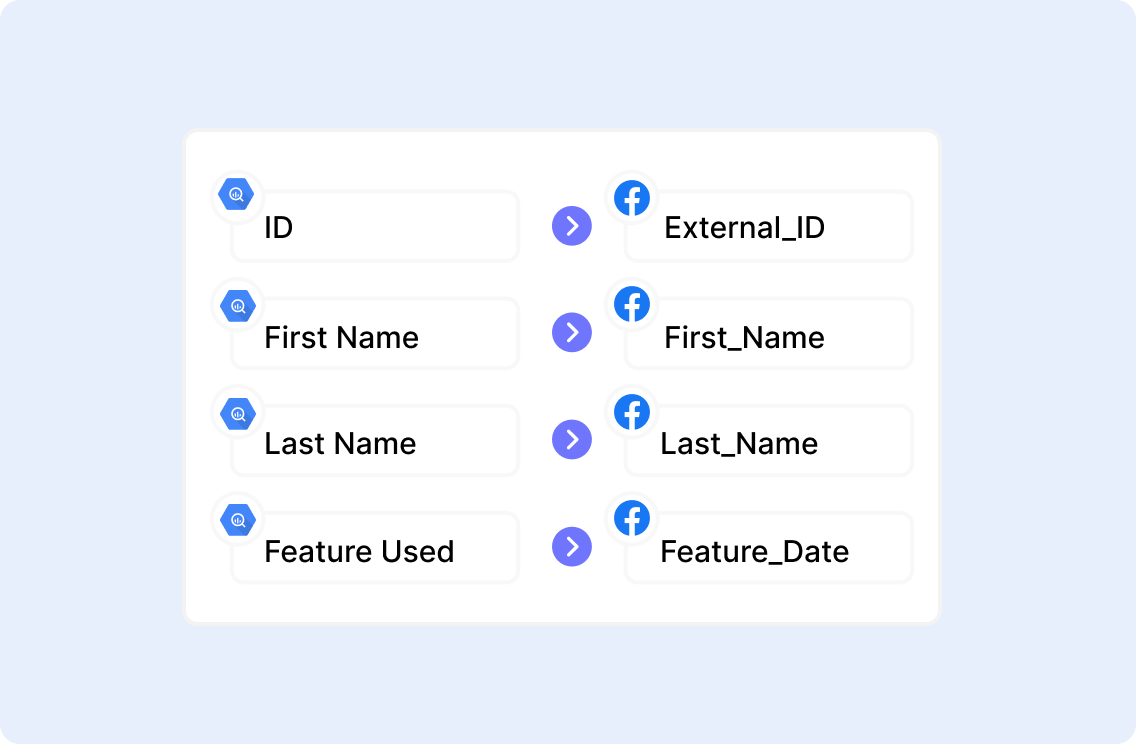
Task: Select the Last Name source field
Action: [376, 442]
